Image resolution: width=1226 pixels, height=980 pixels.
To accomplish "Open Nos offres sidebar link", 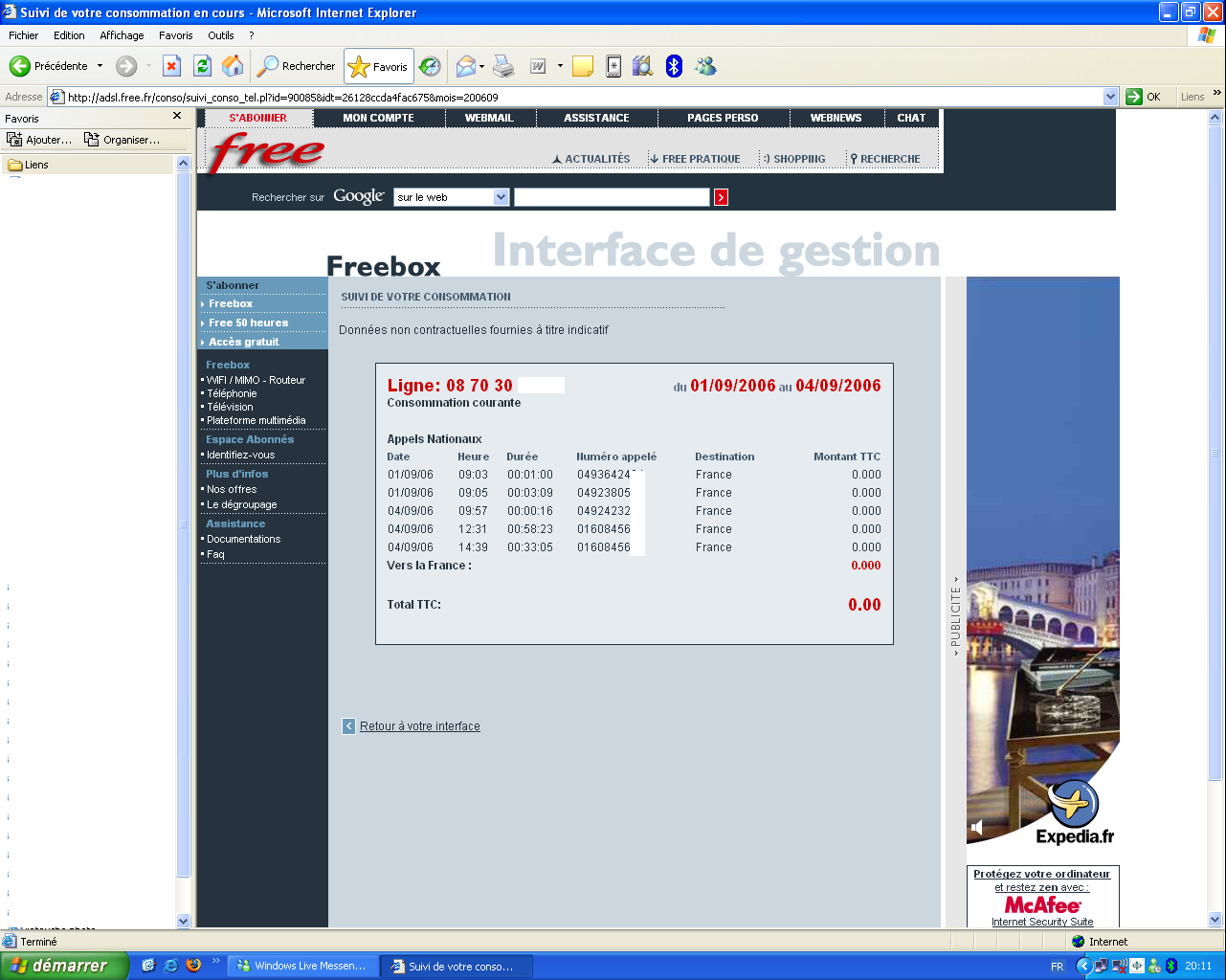I will (232, 489).
